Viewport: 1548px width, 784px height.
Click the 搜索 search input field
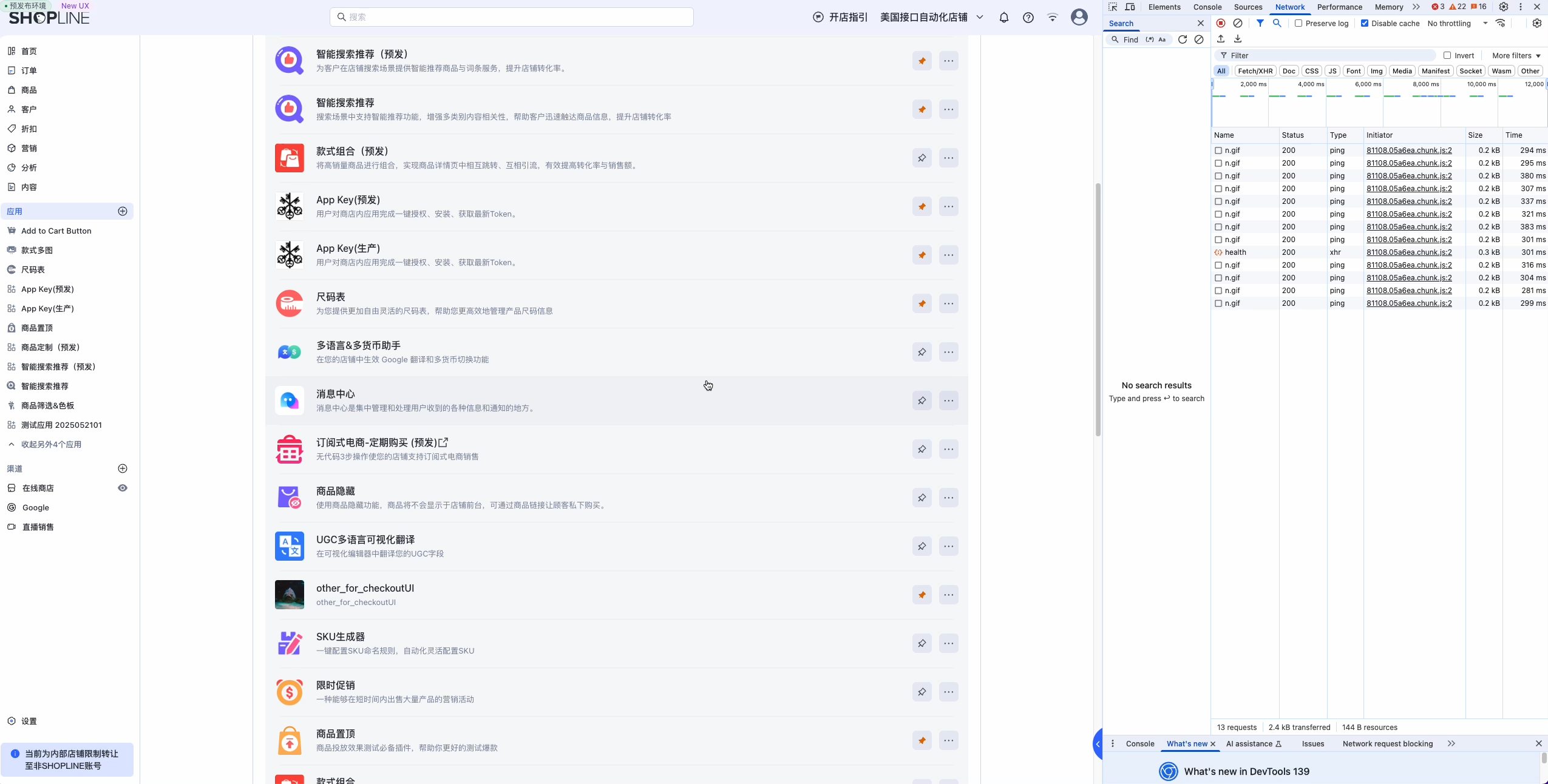tap(512, 17)
